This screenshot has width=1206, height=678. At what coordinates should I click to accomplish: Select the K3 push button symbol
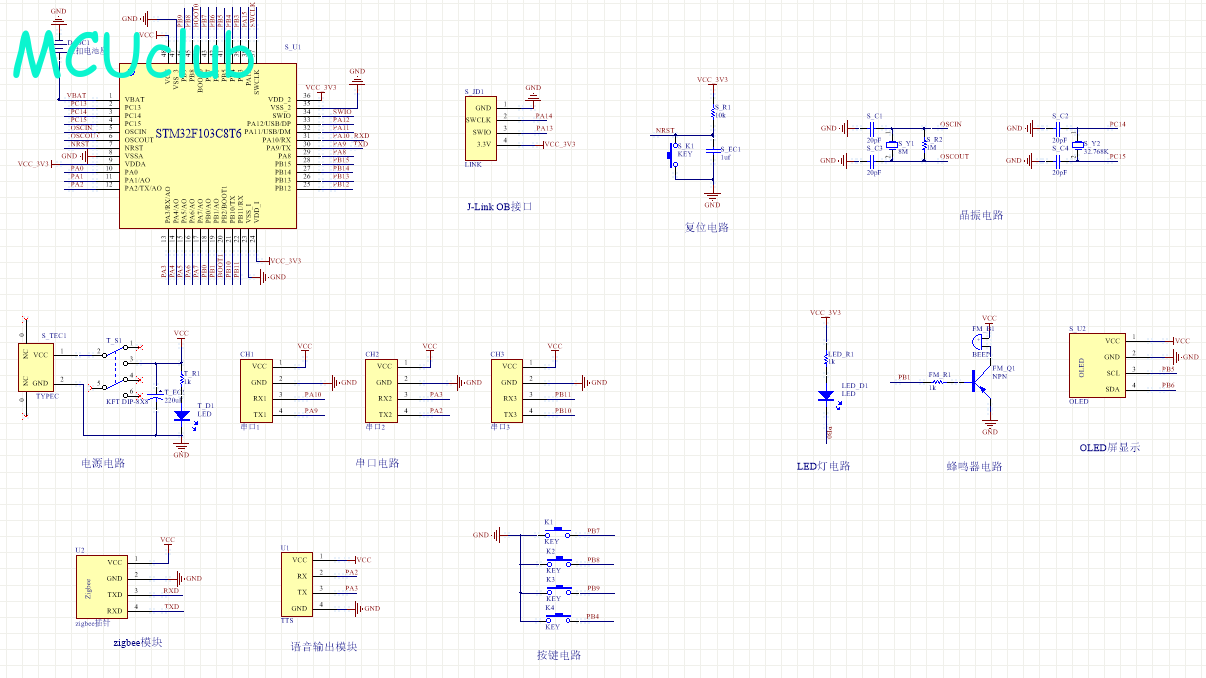(559, 589)
